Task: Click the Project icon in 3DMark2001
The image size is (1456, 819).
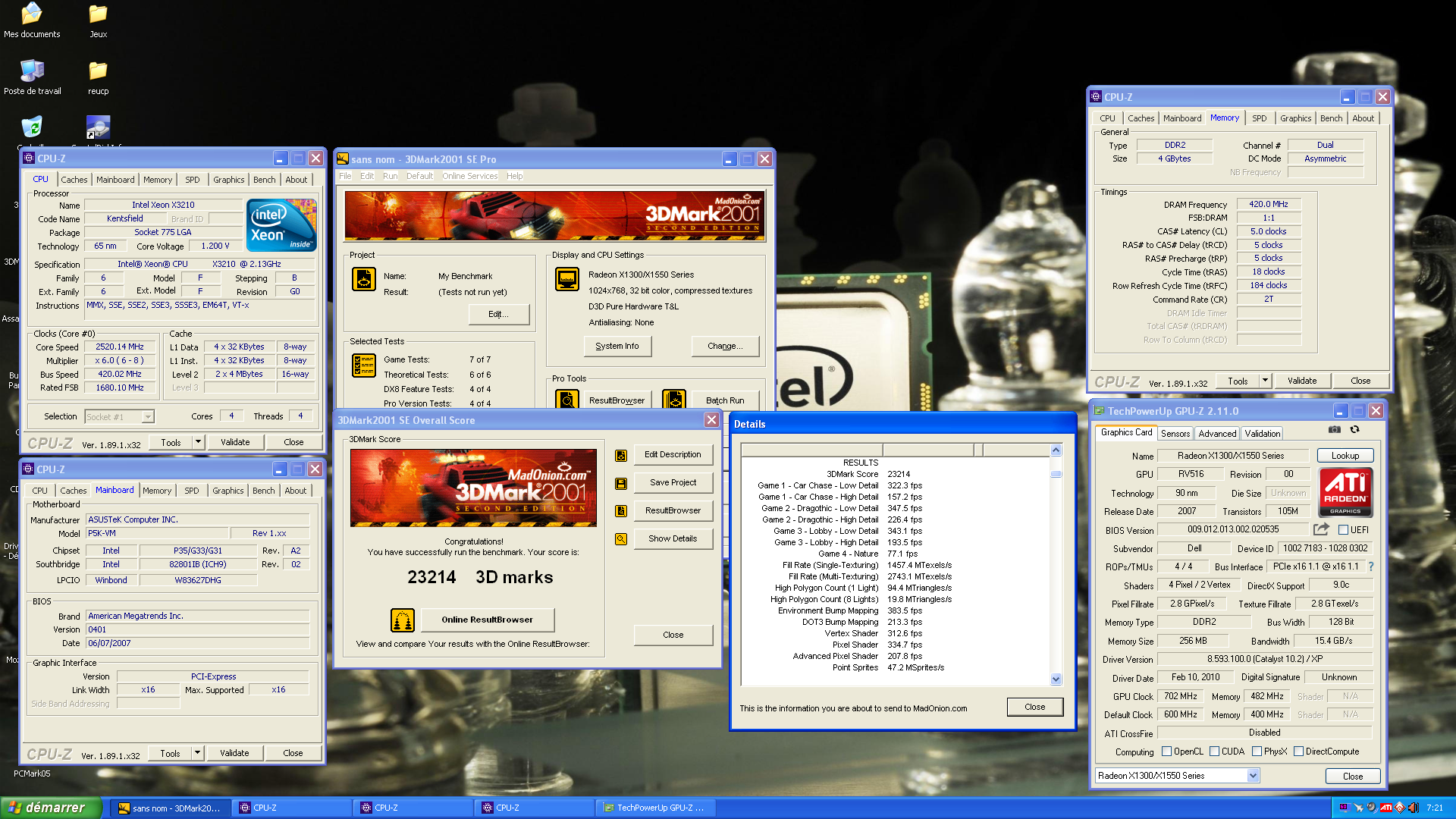Action: click(x=364, y=279)
